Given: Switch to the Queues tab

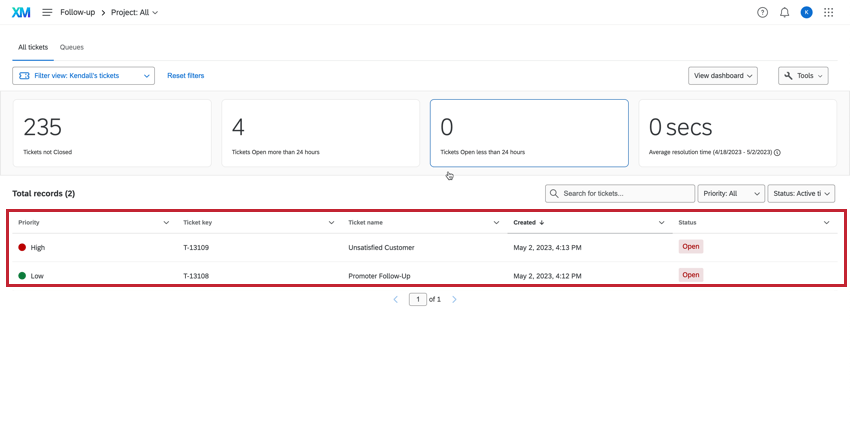Looking at the screenshot, I should point(72,47).
